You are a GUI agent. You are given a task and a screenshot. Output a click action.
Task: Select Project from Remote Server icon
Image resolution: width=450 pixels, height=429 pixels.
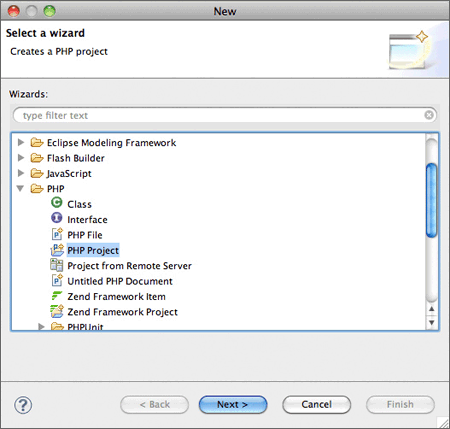[57, 265]
